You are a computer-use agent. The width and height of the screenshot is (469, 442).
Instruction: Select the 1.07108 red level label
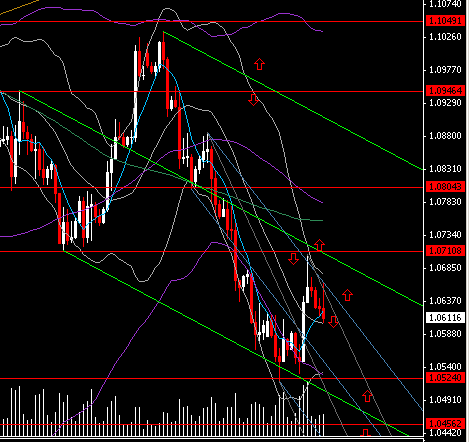point(445,251)
